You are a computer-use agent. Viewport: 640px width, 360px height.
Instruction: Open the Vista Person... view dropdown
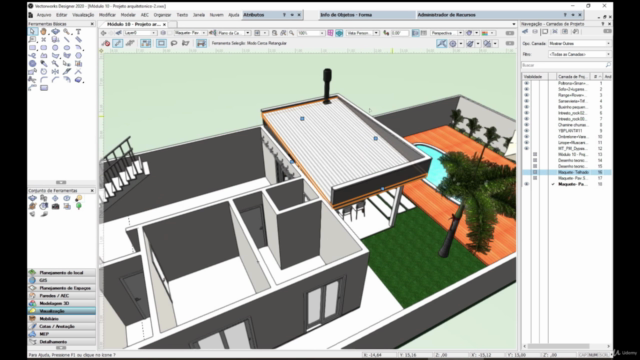[x=362, y=33]
